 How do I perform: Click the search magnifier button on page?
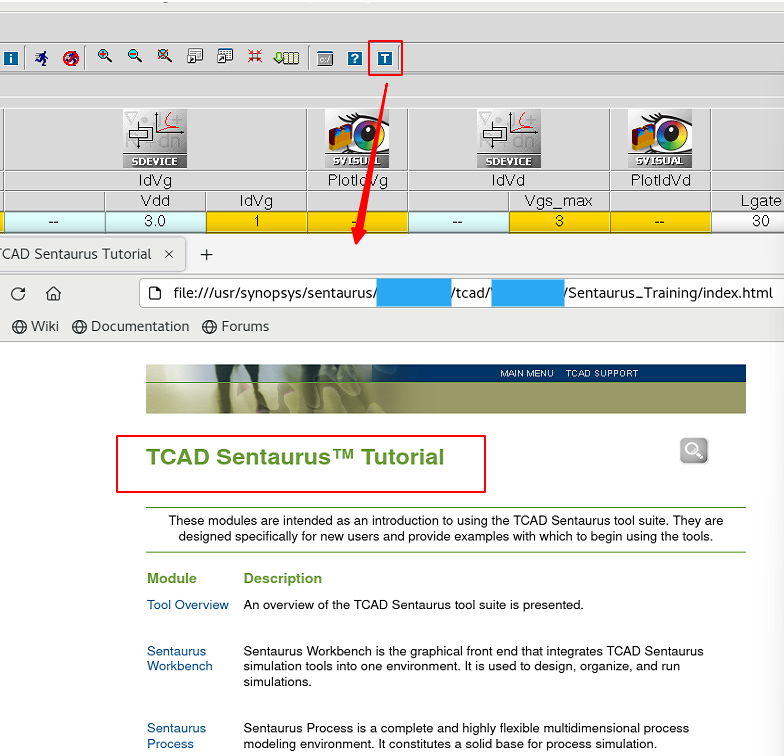click(x=694, y=450)
